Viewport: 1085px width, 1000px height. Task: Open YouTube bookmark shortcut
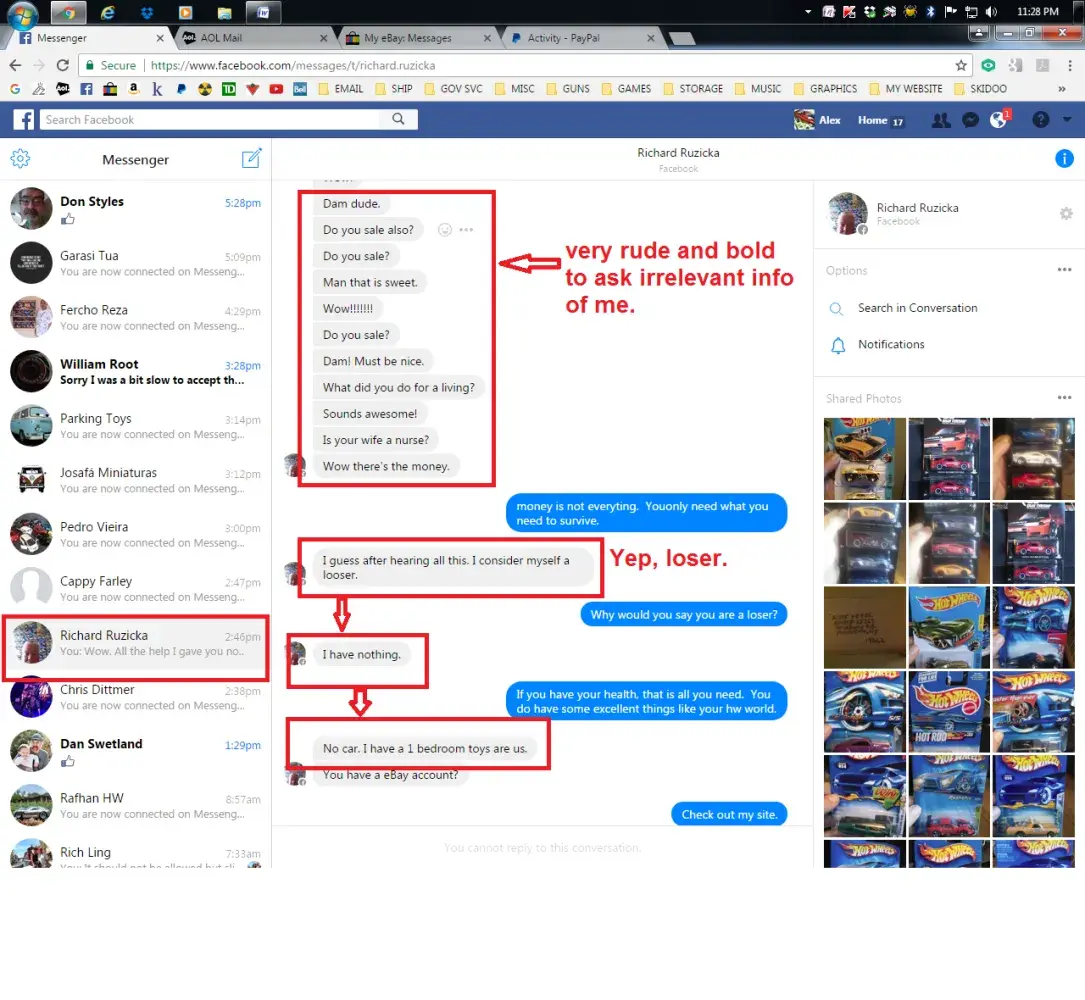click(x=276, y=89)
